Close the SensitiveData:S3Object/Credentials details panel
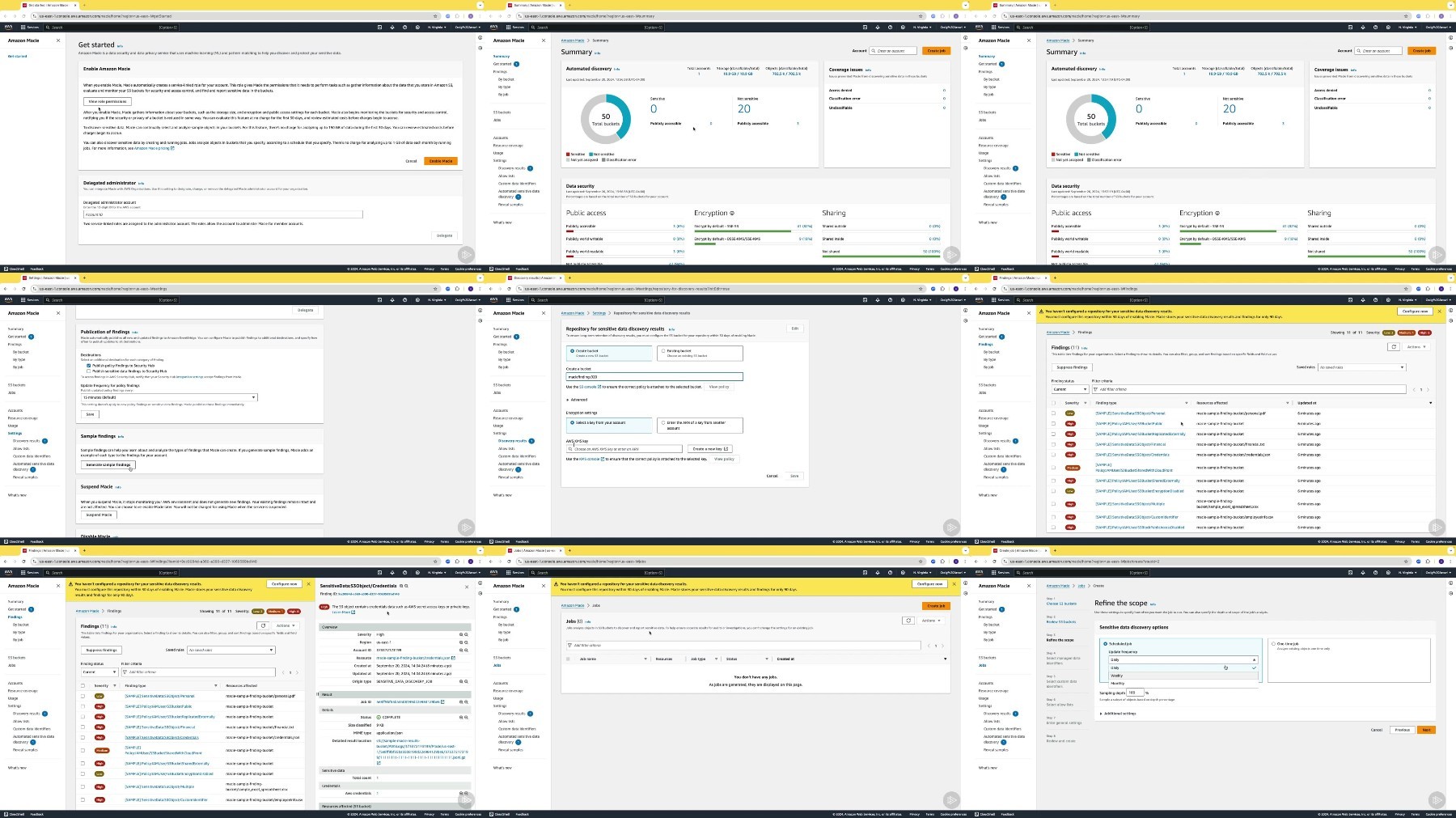The width and height of the screenshot is (1456, 818). point(467,587)
